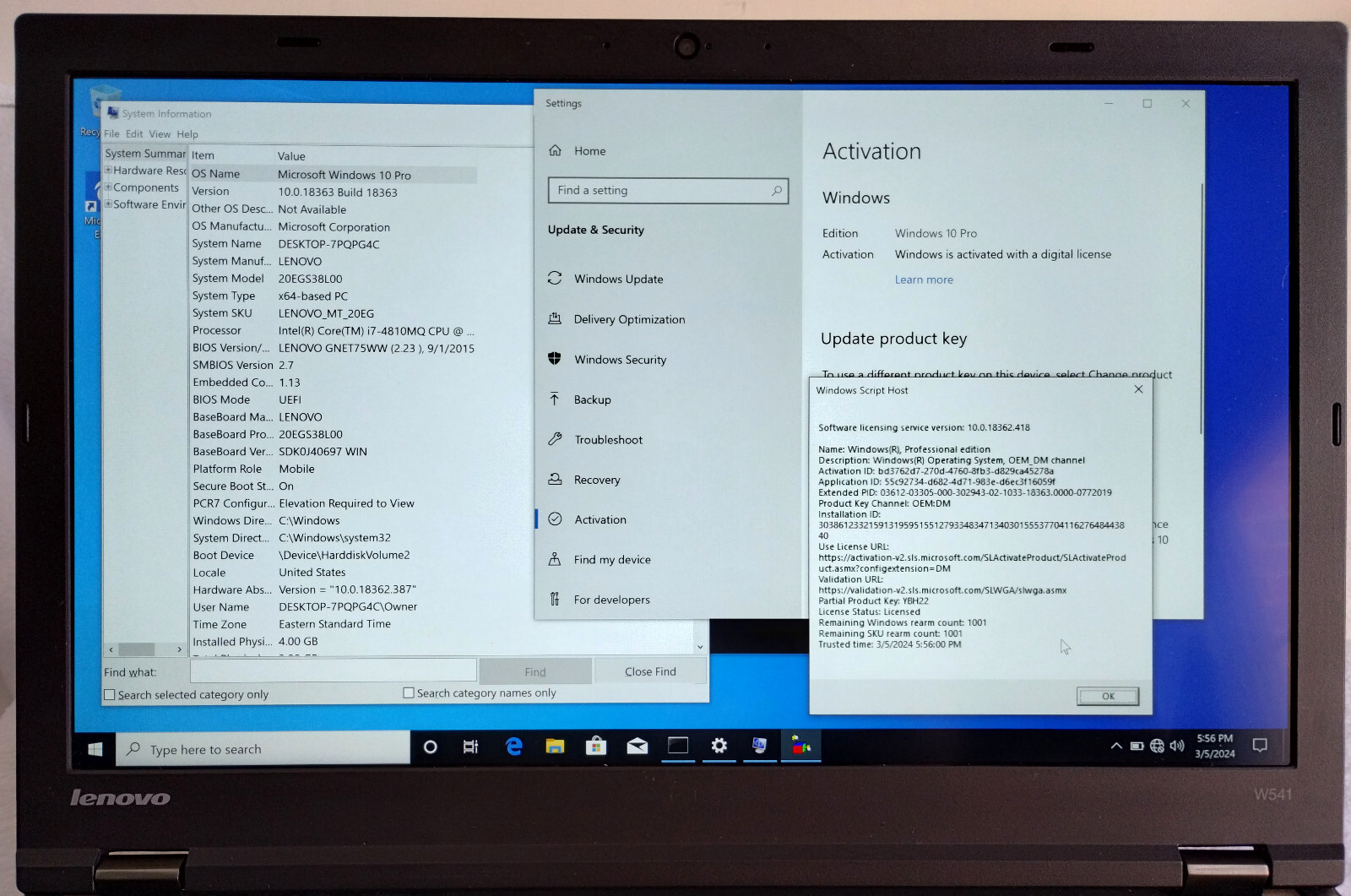Open Windows Update in the Settings sidebar
The height and width of the screenshot is (896, 1351).
618,279
